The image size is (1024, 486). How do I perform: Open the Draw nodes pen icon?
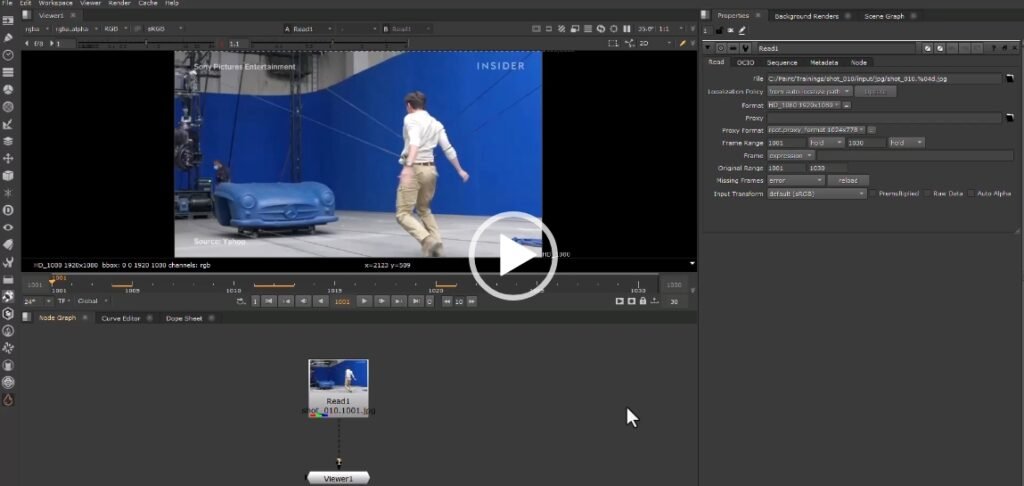coord(8,38)
